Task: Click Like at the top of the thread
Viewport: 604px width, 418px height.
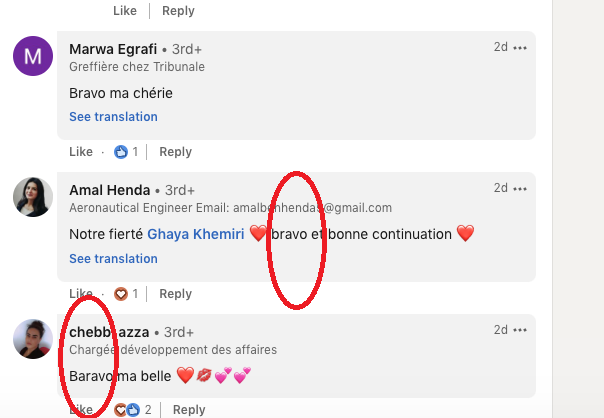Action: pos(125,10)
